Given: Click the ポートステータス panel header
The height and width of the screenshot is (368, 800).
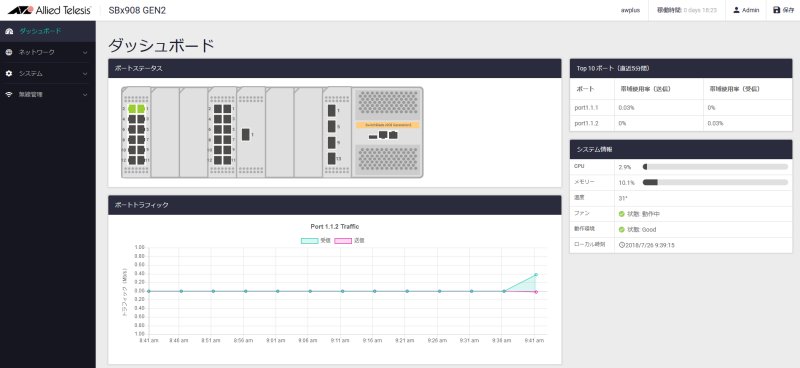Looking at the screenshot, I should tap(335, 68).
